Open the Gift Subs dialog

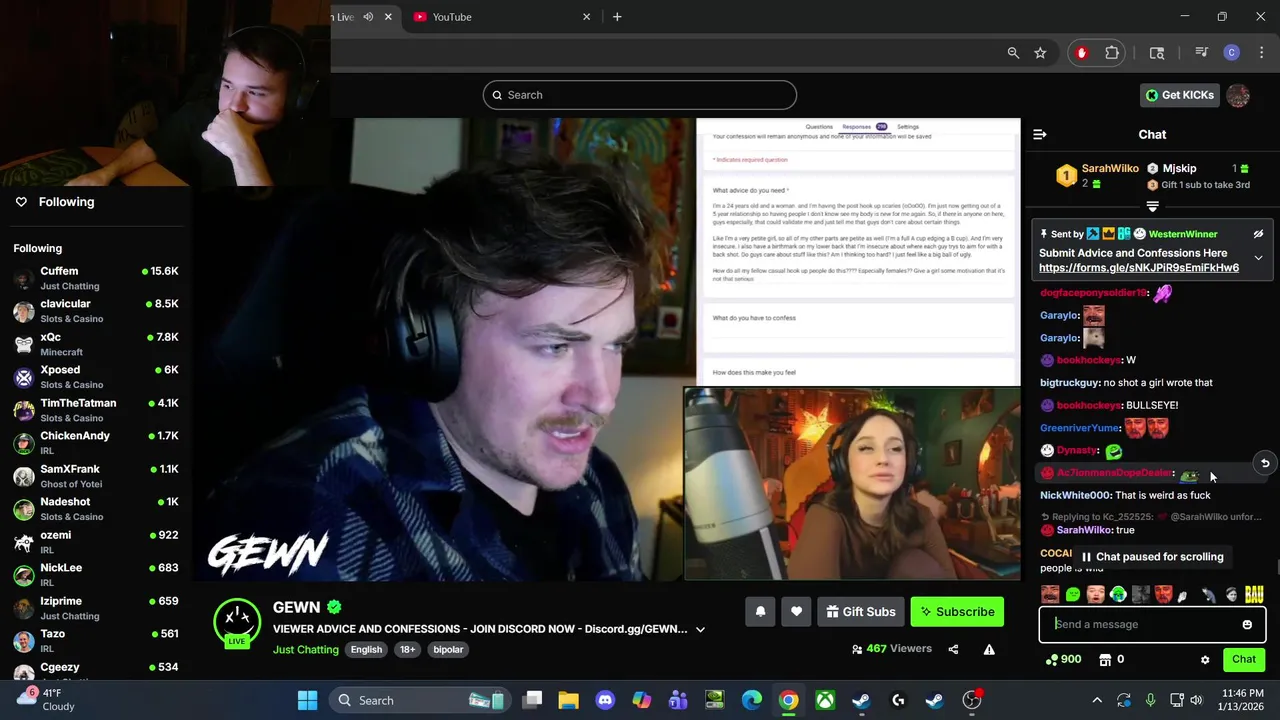[x=860, y=612]
